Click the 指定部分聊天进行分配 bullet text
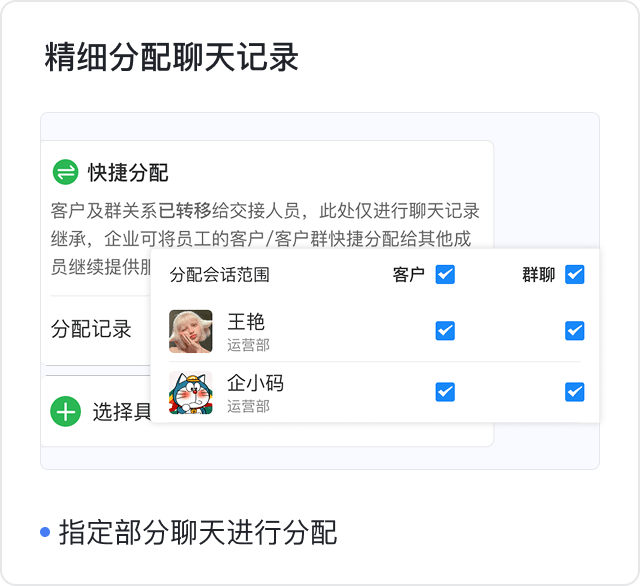640x586 pixels. click(198, 532)
